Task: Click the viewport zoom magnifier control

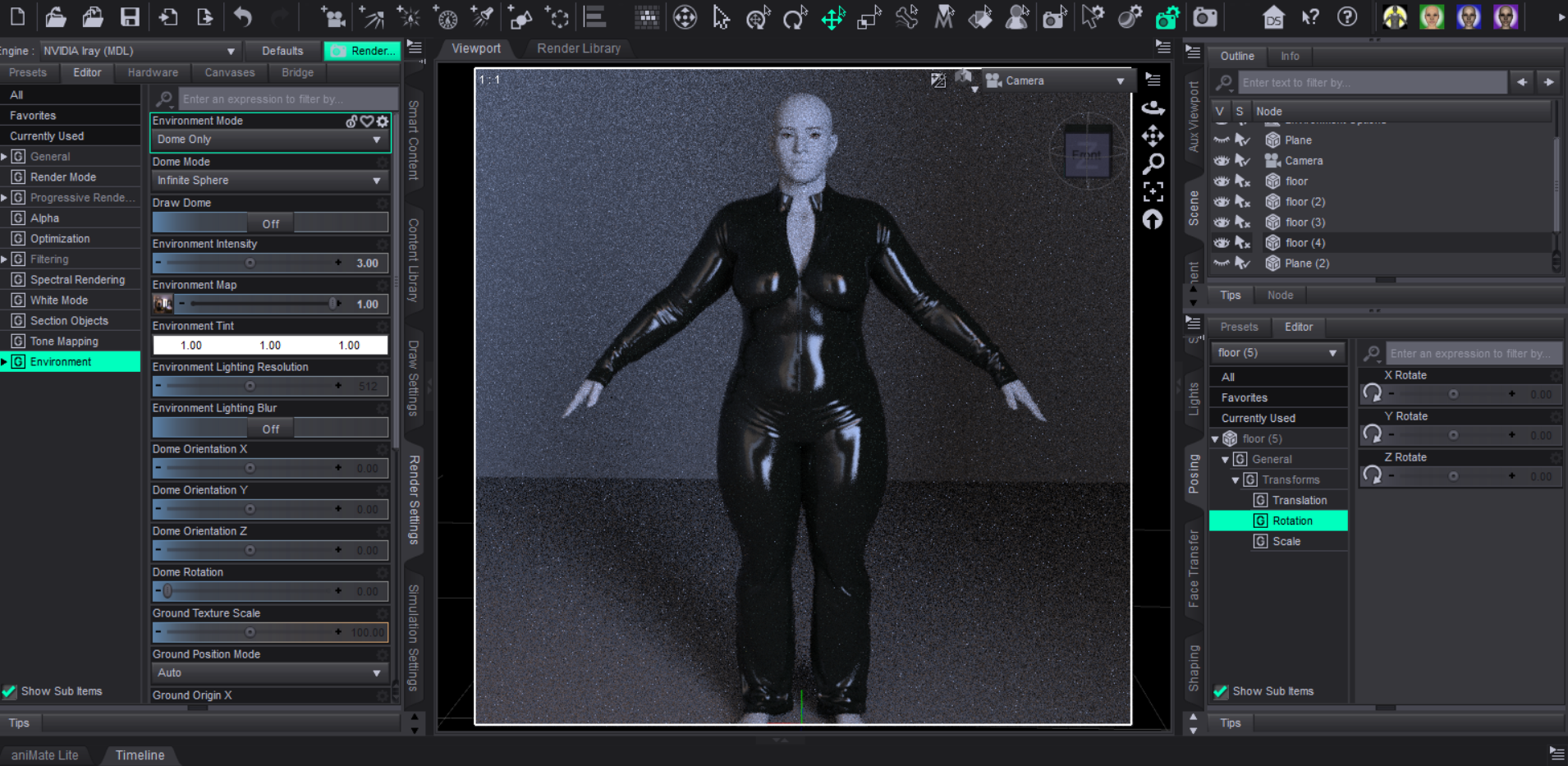Action: (x=1153, y=164)
